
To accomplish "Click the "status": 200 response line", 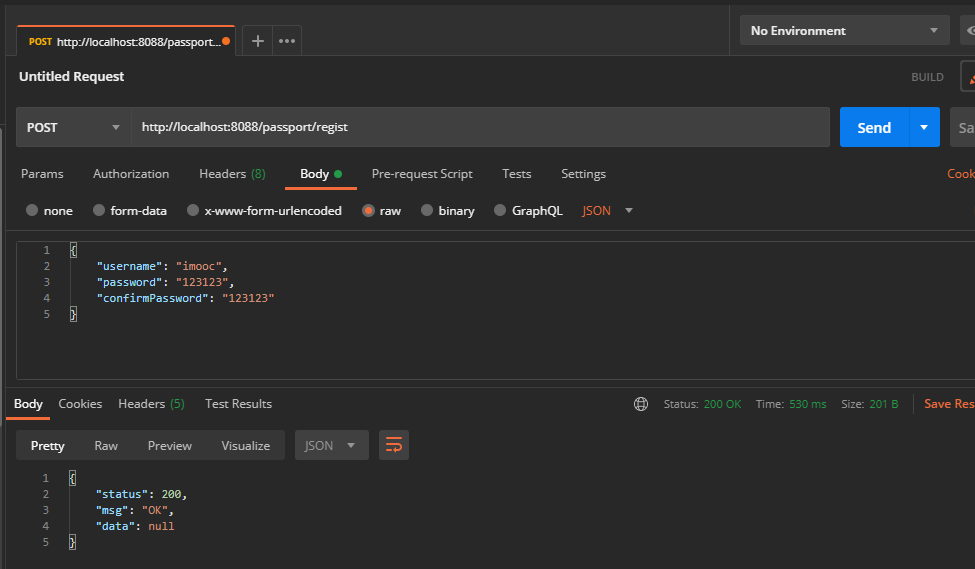I will (x=141, y=494).
